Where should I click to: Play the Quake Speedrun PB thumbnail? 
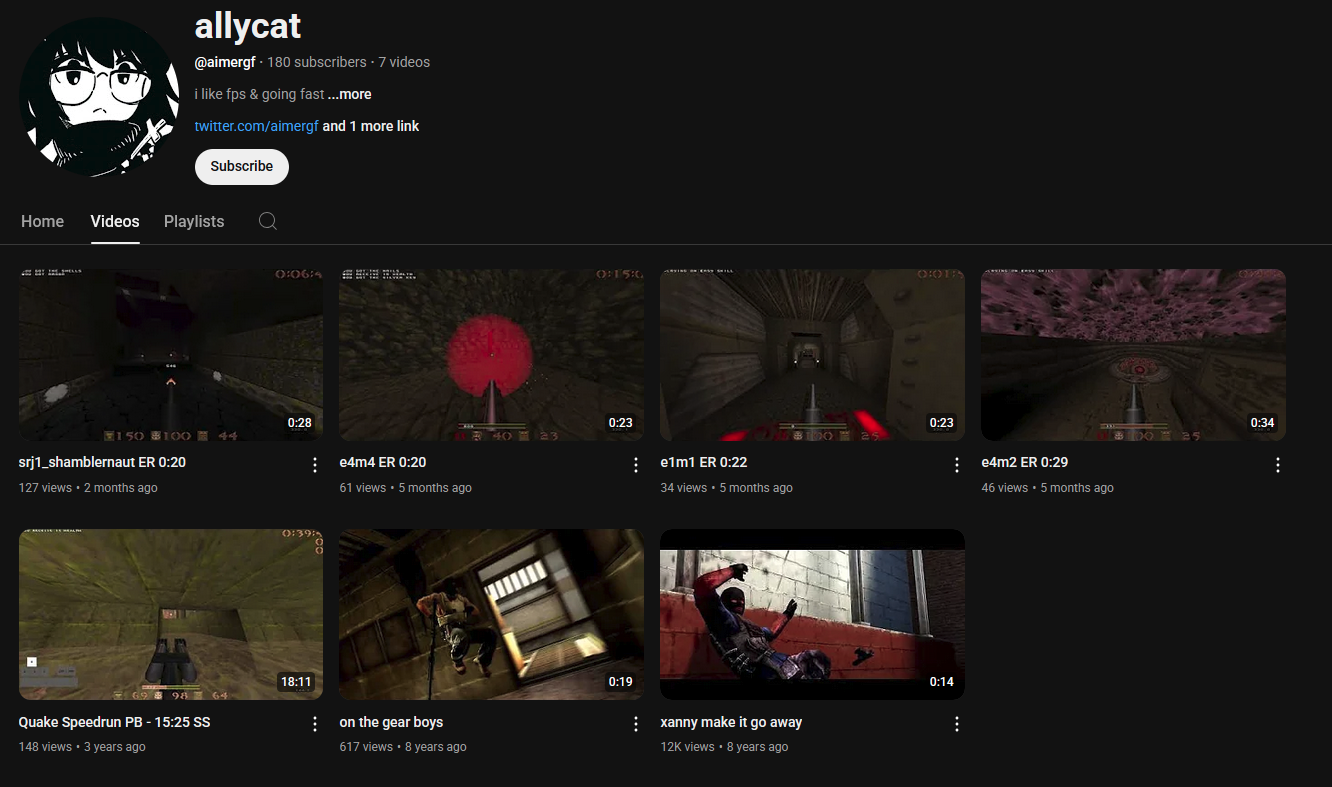[x=171, y=615]
